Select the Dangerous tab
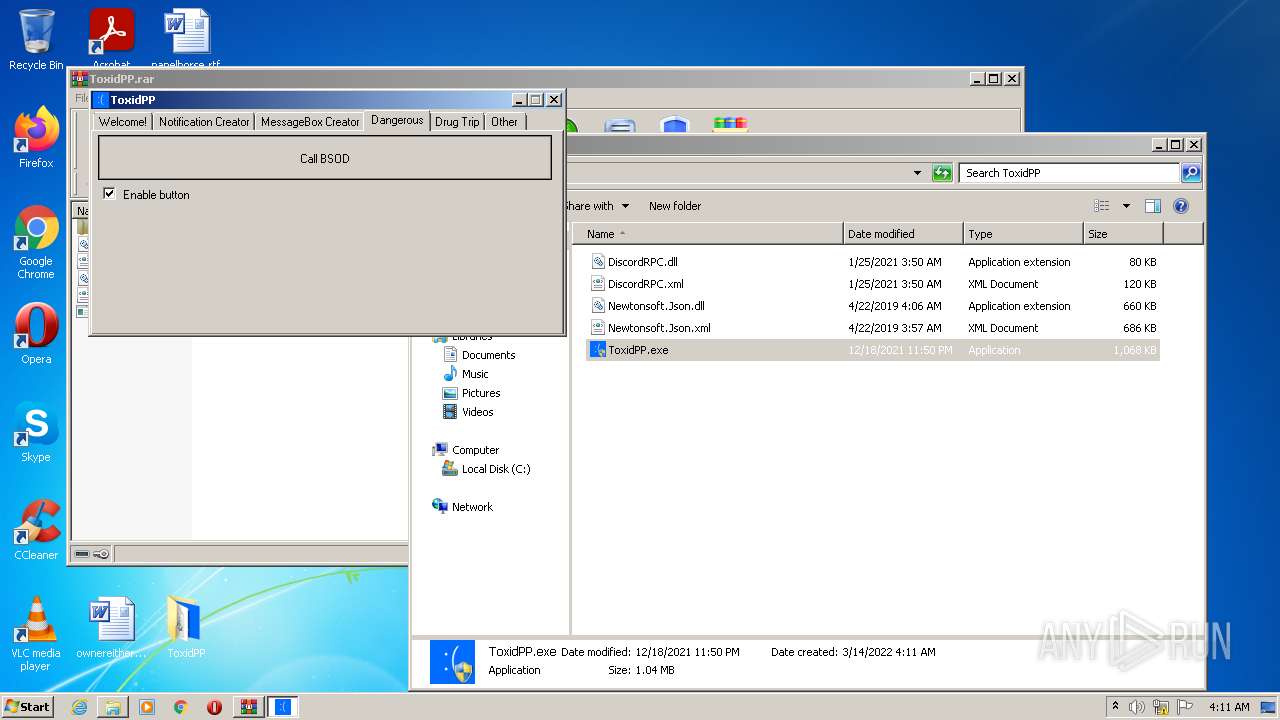Screen dimensions: 1280x720 click(x=397, y=120)
